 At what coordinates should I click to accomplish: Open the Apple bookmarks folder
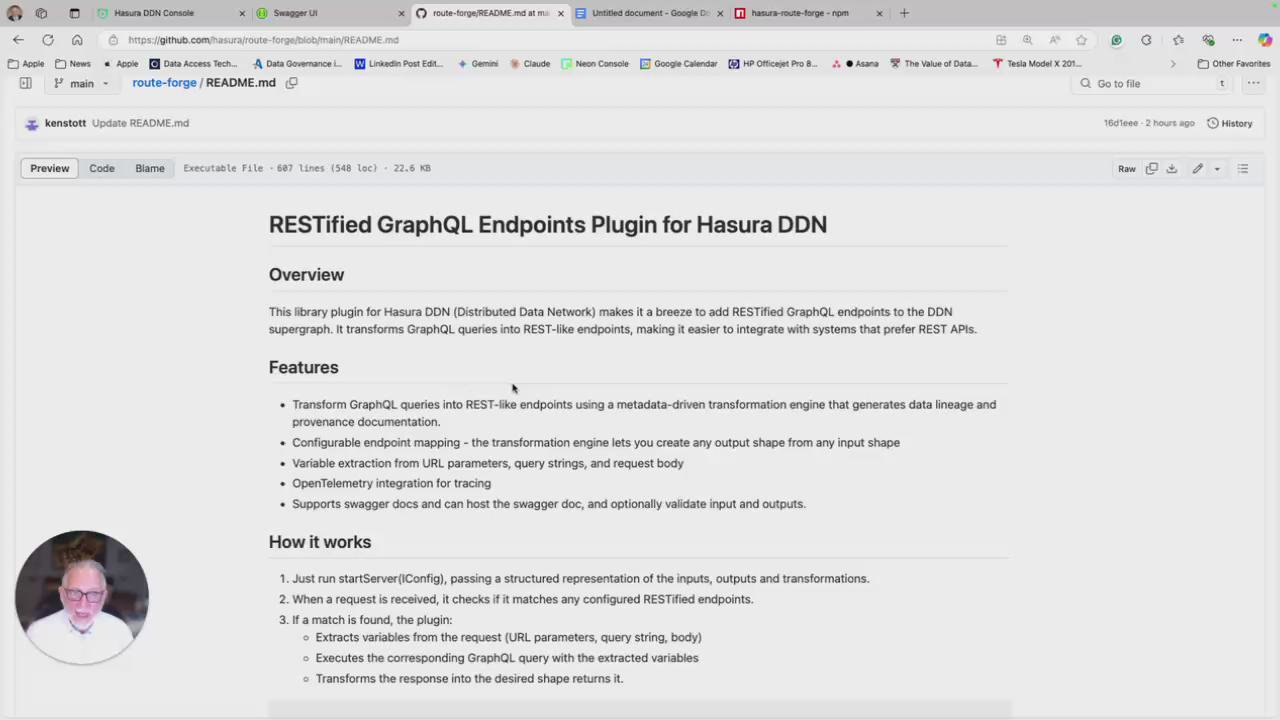pos(27,64)
